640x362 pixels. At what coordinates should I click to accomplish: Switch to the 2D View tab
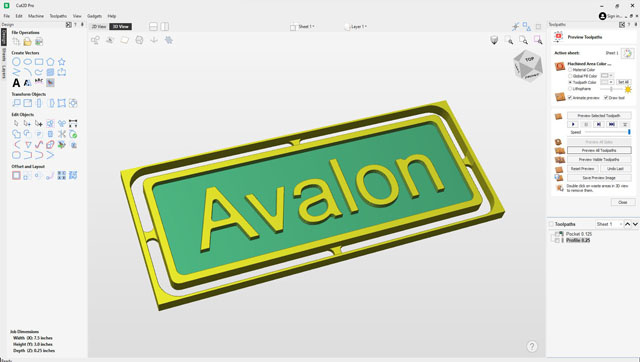point(99,27)
